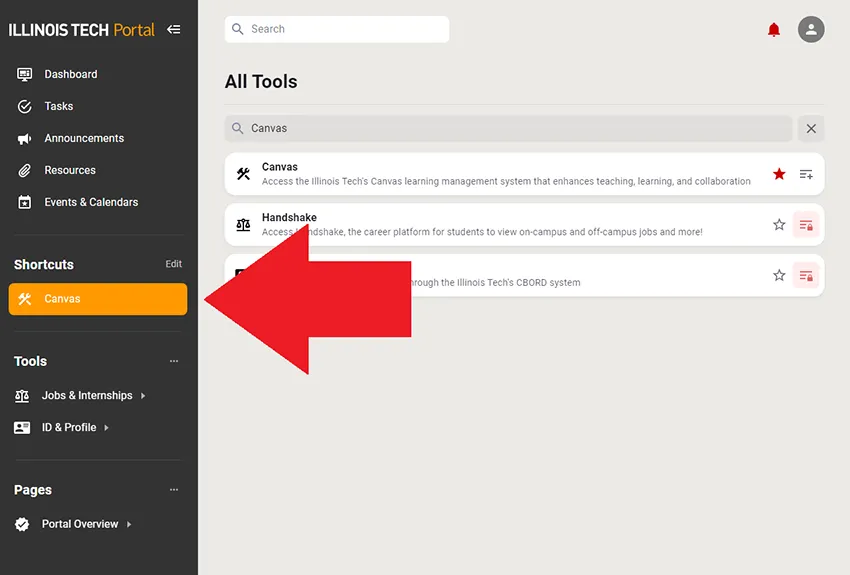The height and width of the screenshot is (575, 850).
Task: Click the Tasks checkmark icon
Action: (x=24, y=106)
